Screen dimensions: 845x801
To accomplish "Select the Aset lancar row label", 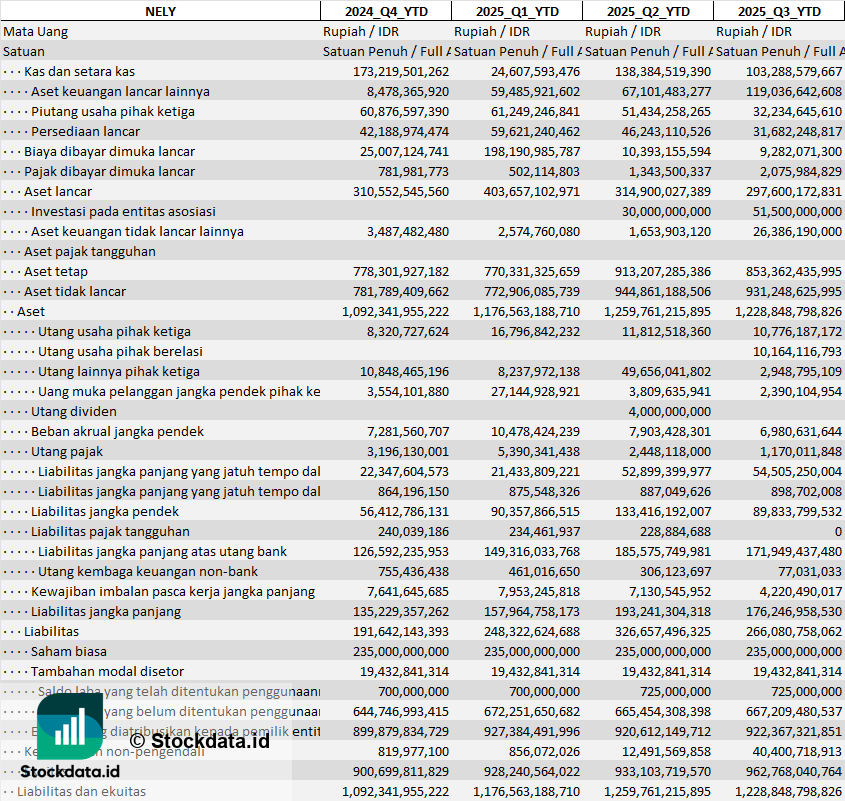I will [x=58, y=191].
